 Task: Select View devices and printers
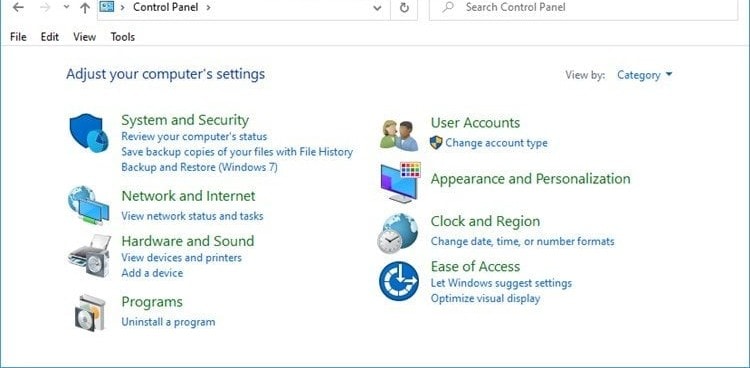(x=181, y=257)
